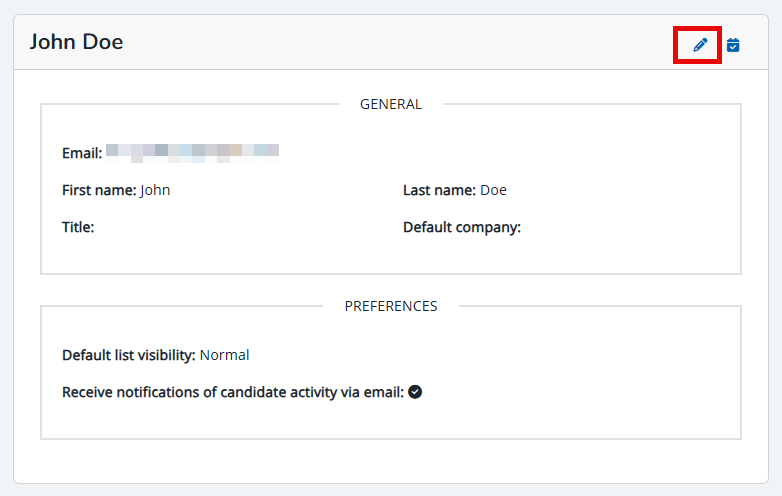Click the pencil edit icon
This screenshot has height=496, width=782.
click(700, 45)
